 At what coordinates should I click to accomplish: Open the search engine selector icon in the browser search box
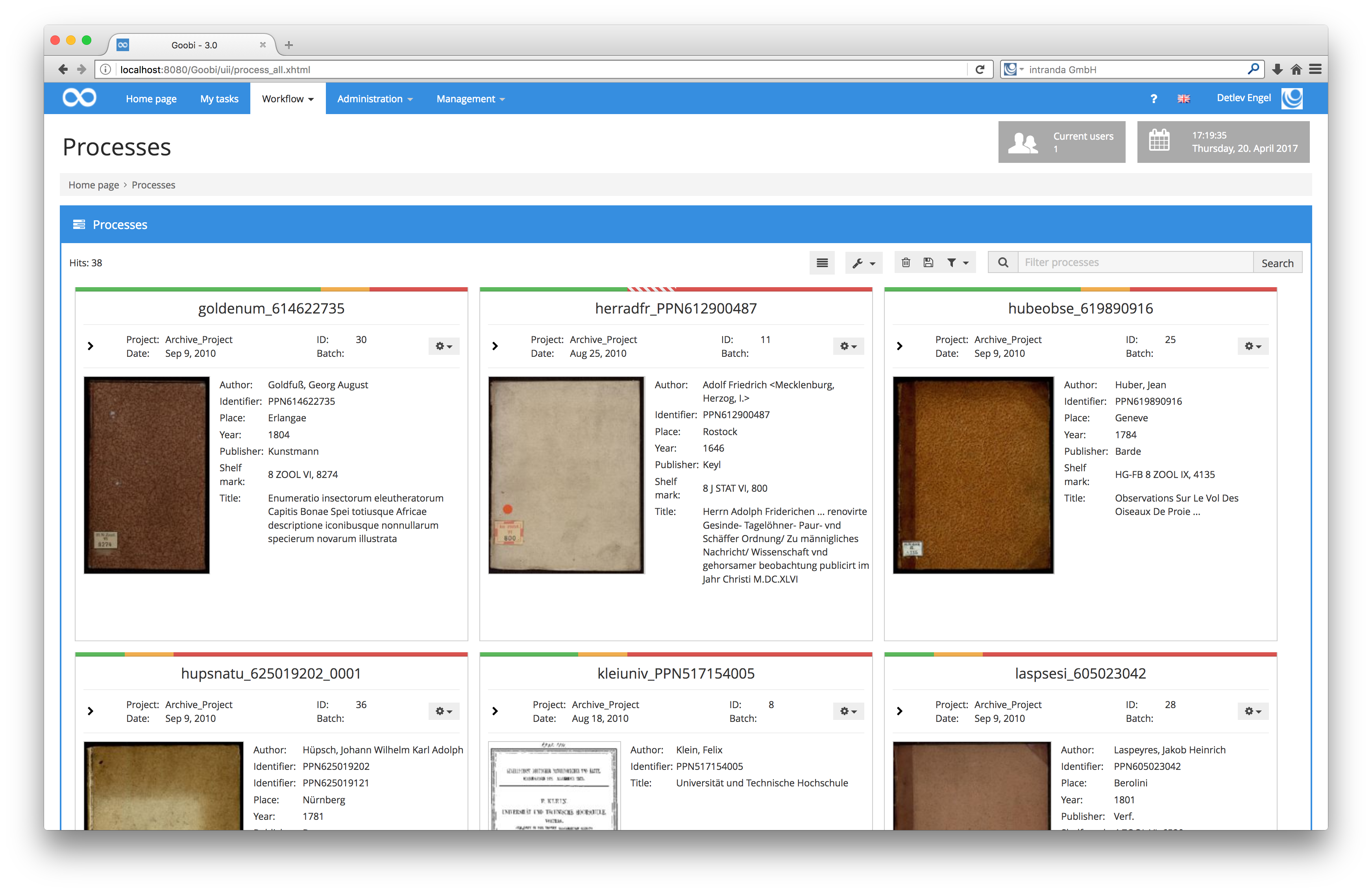[x=1013, y=70]
